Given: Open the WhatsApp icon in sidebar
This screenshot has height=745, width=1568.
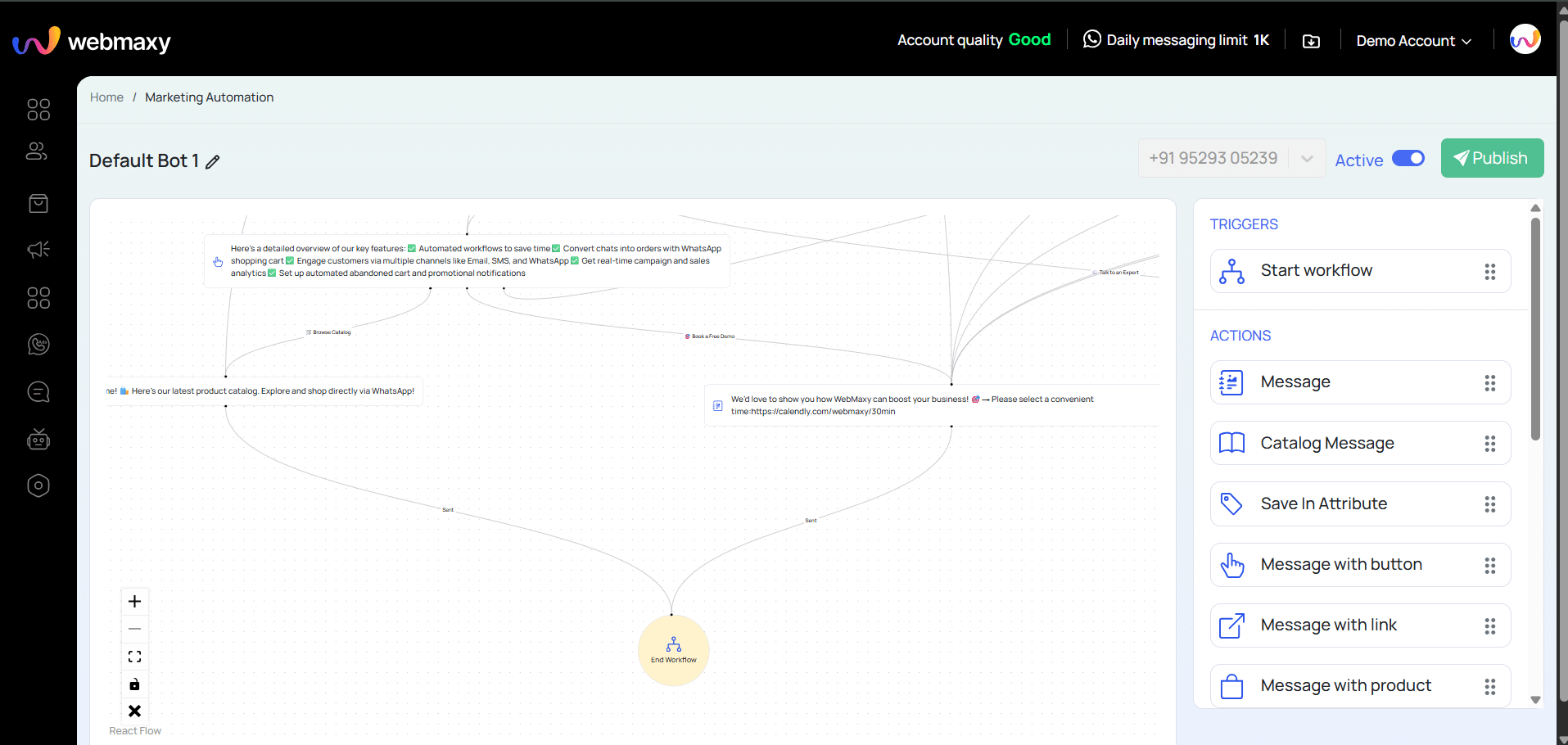Looking at the screenshot, I should click(38, 345).
